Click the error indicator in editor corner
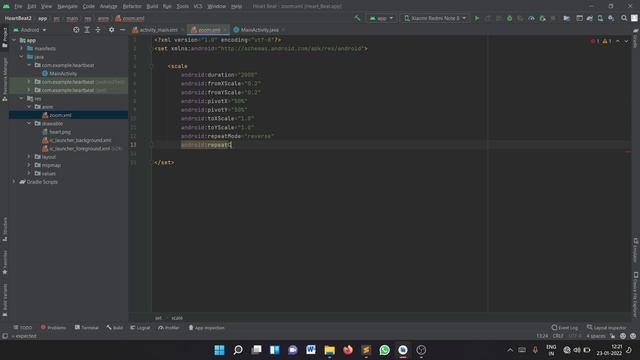The height and width of the screenshot is (360, 640). pyautogui.click(x=595, y=41)
